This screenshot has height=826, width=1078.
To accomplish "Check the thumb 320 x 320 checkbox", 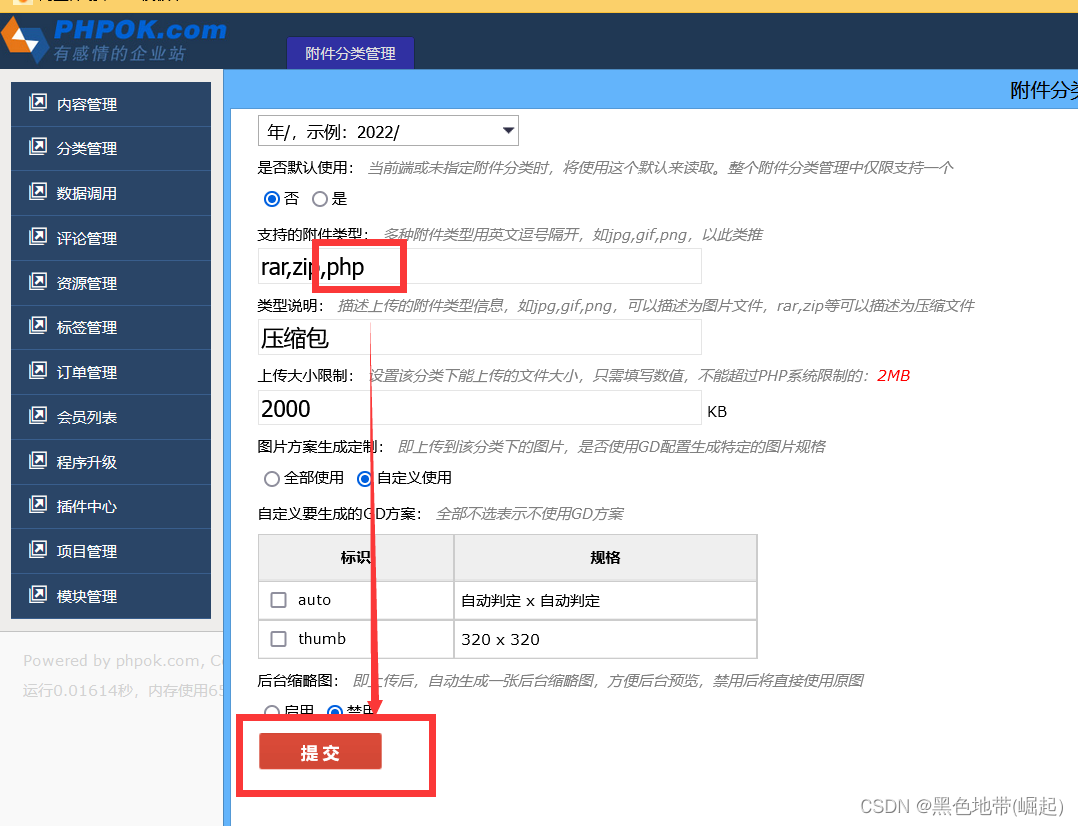I will (x=277, y=639).
